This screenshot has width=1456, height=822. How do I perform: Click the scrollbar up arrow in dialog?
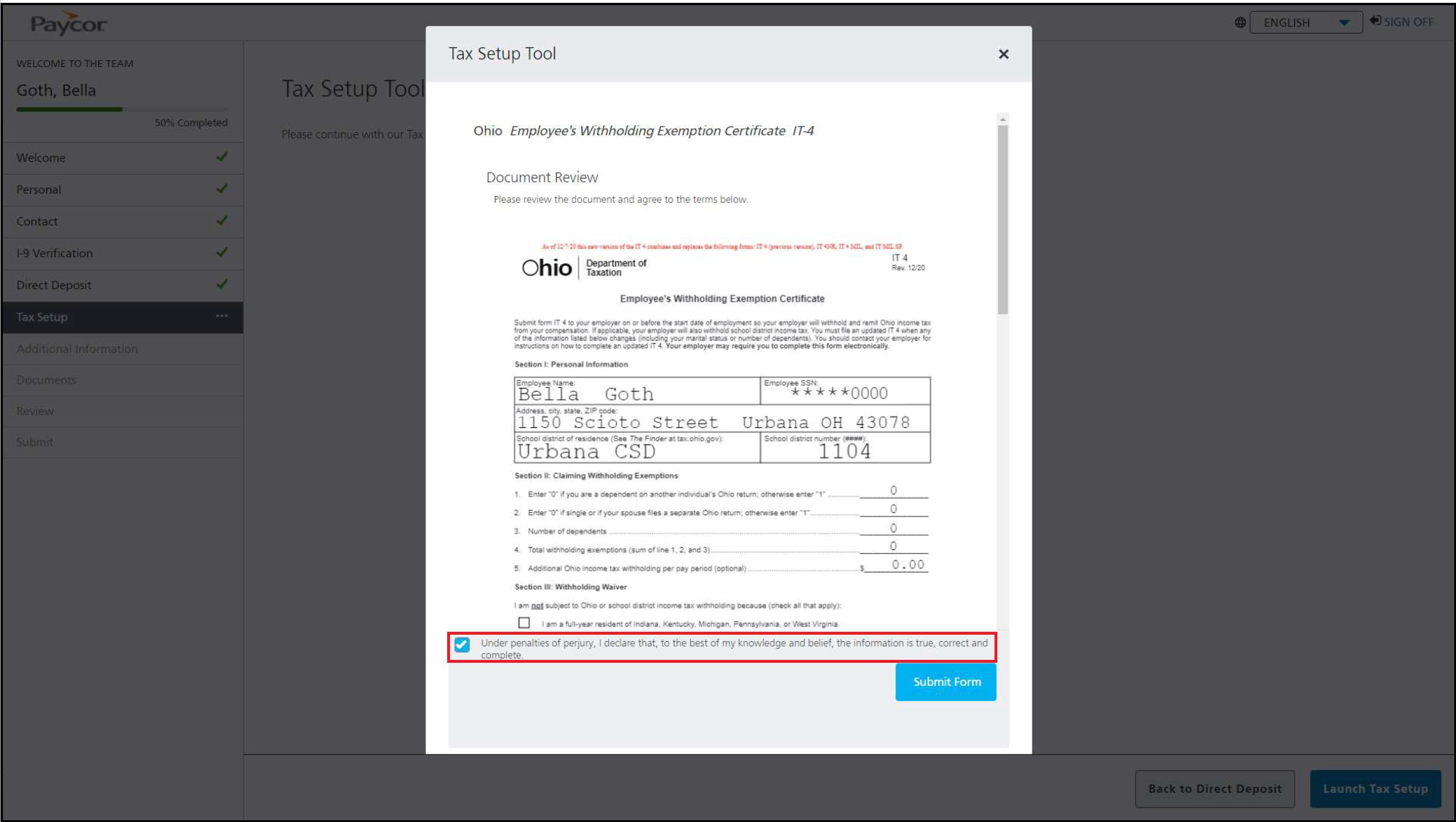click(1003, 119)
